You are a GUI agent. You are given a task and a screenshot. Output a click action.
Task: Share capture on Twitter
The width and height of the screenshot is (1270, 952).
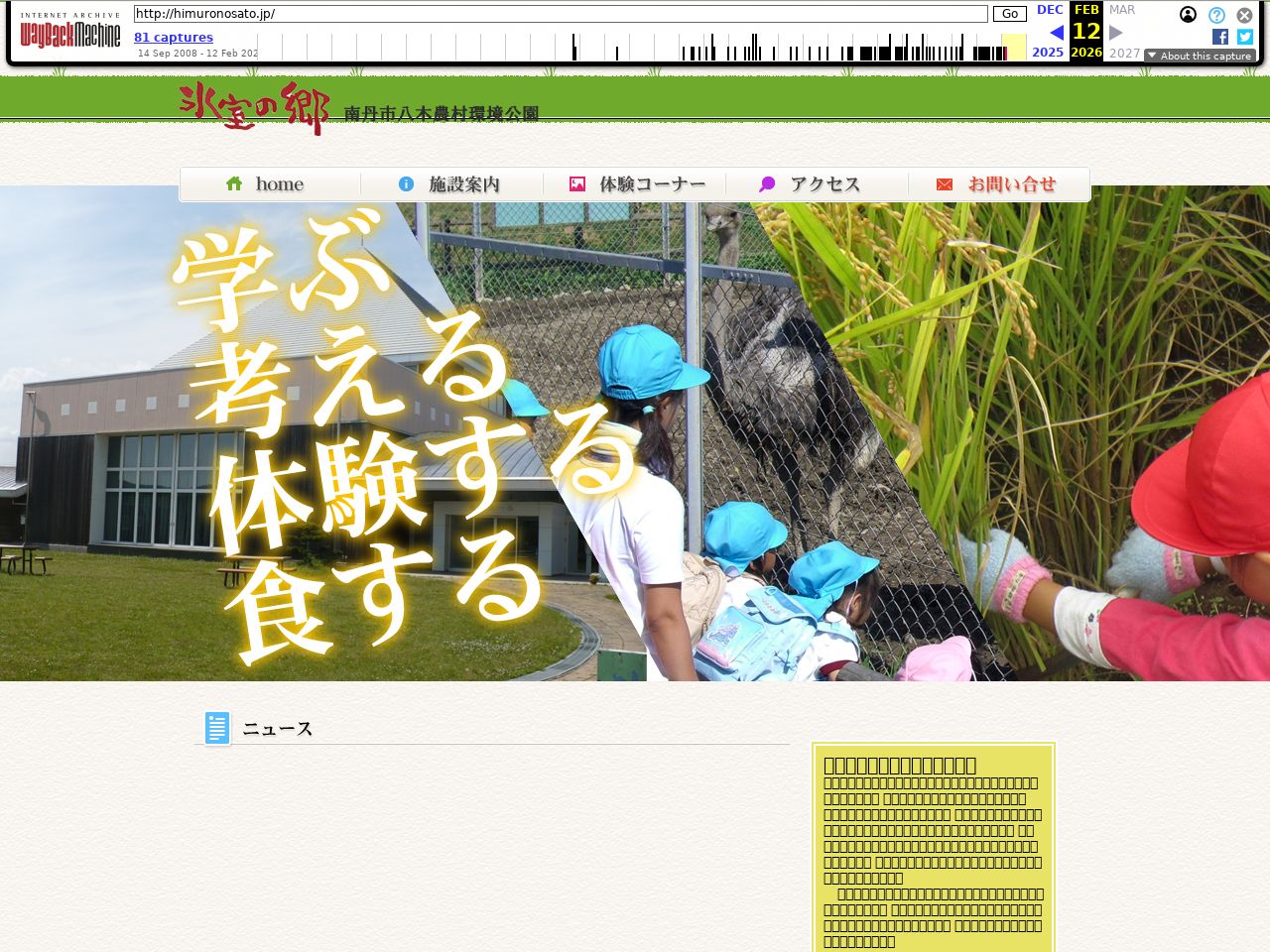(1245, 37)
